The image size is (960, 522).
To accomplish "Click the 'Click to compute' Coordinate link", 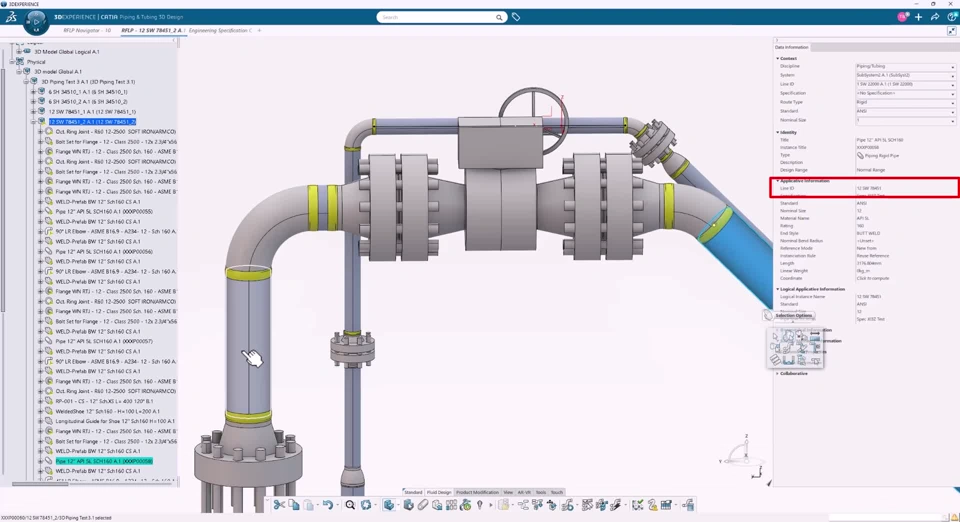I will coord(872,278).
